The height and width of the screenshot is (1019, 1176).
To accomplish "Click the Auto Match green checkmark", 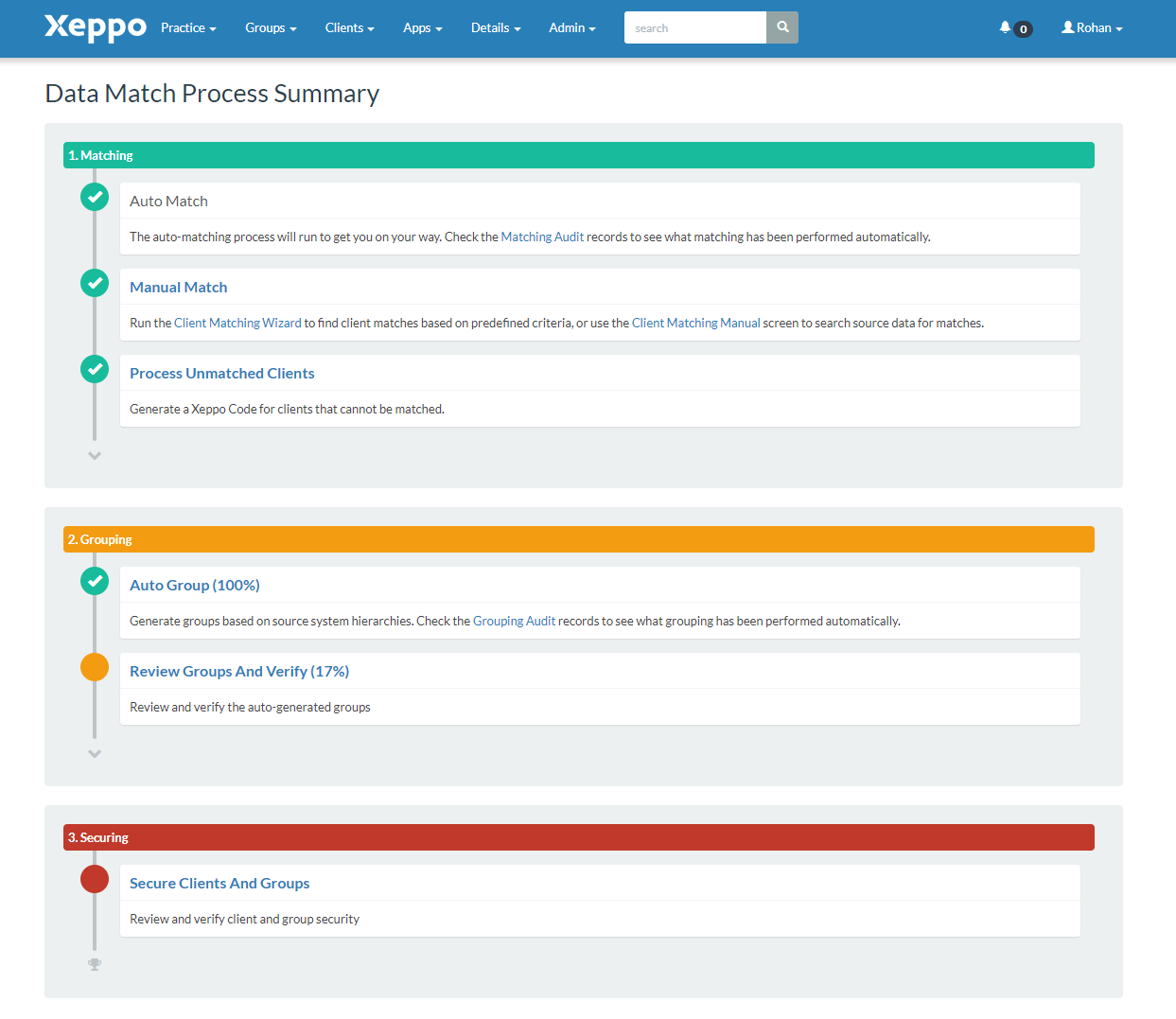I will pos(95,197).
